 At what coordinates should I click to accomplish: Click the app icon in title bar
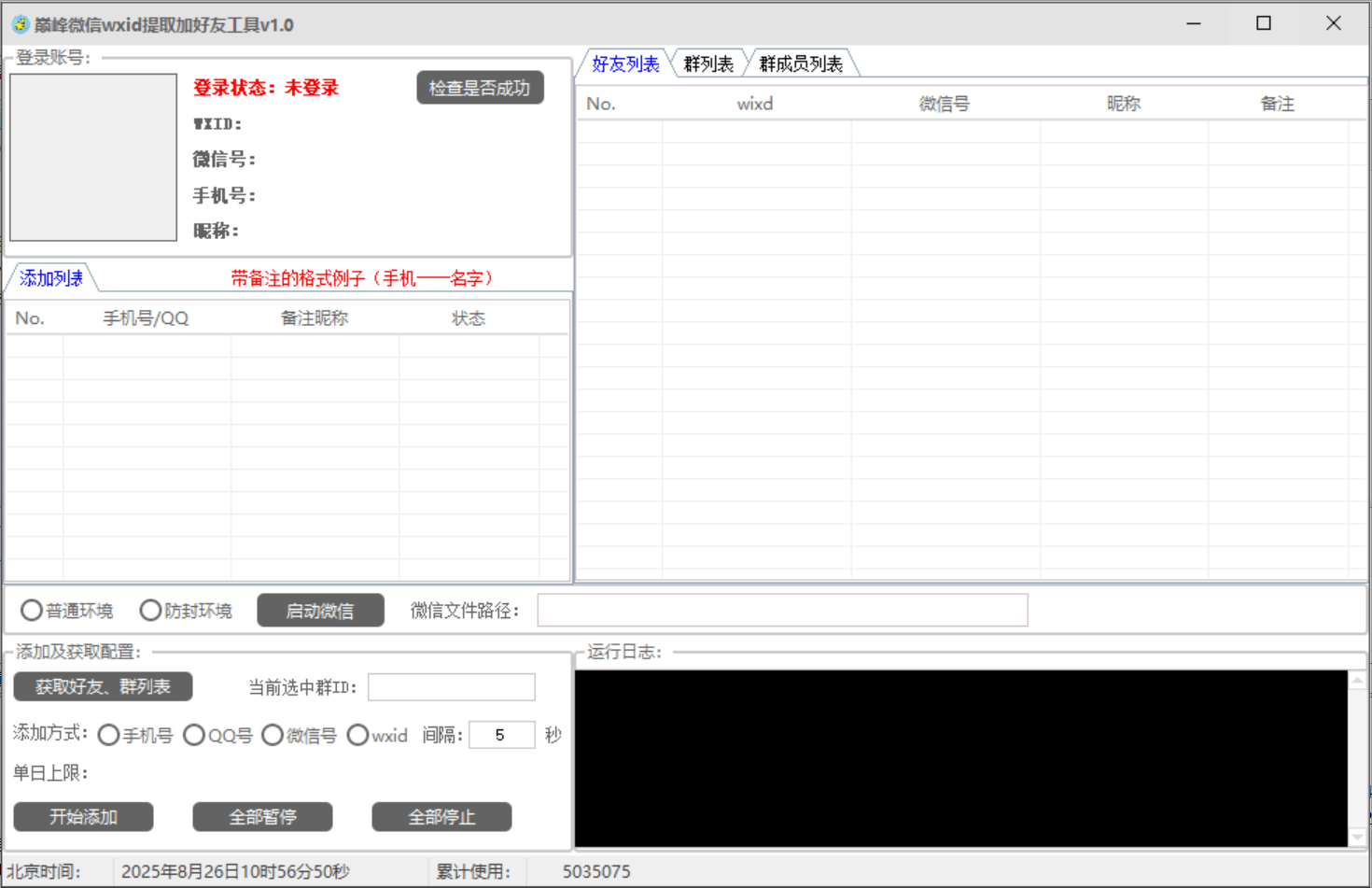click(x=20, y=24)
